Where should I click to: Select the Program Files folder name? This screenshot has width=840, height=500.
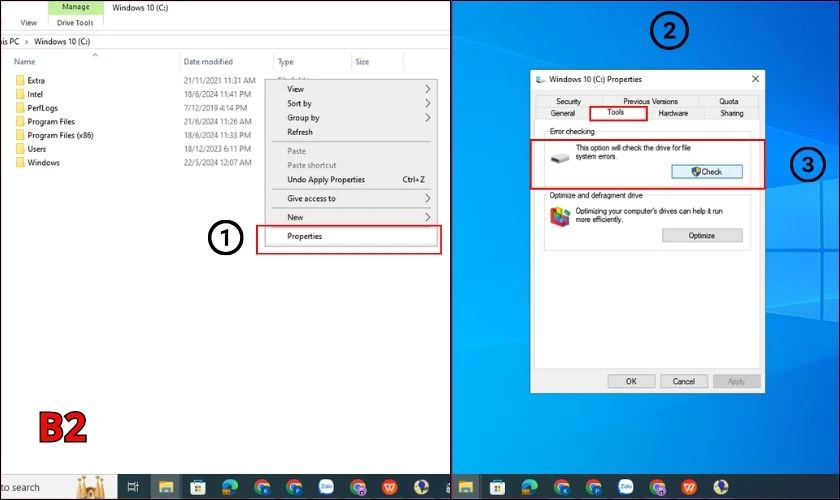click(51, 122)
